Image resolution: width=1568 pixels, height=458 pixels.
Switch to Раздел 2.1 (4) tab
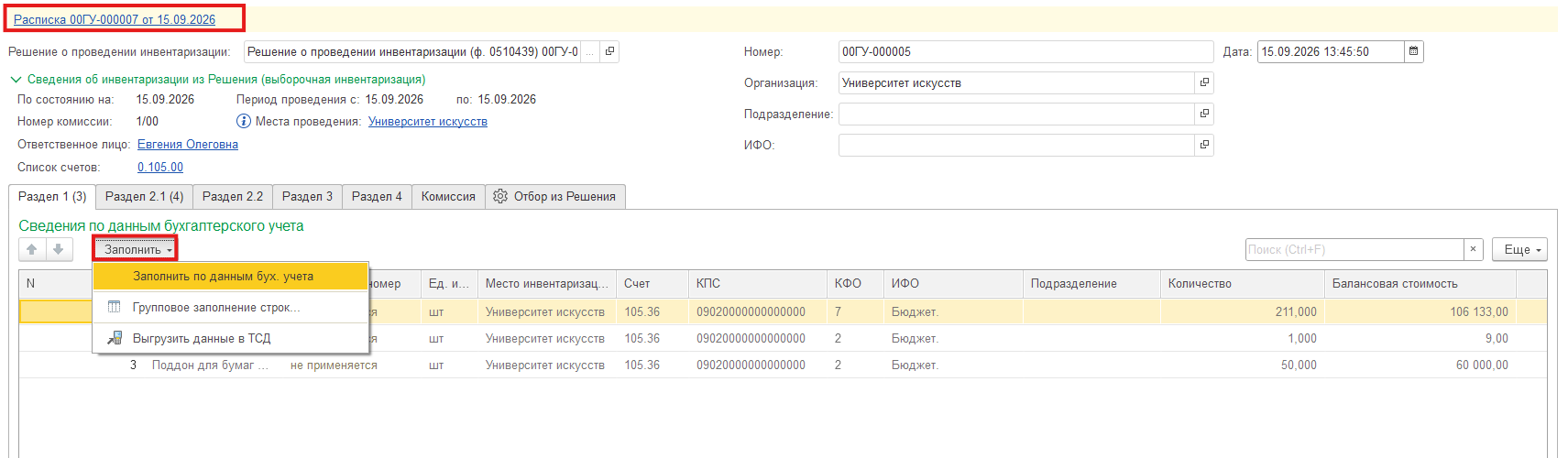(x=144, y=196)
